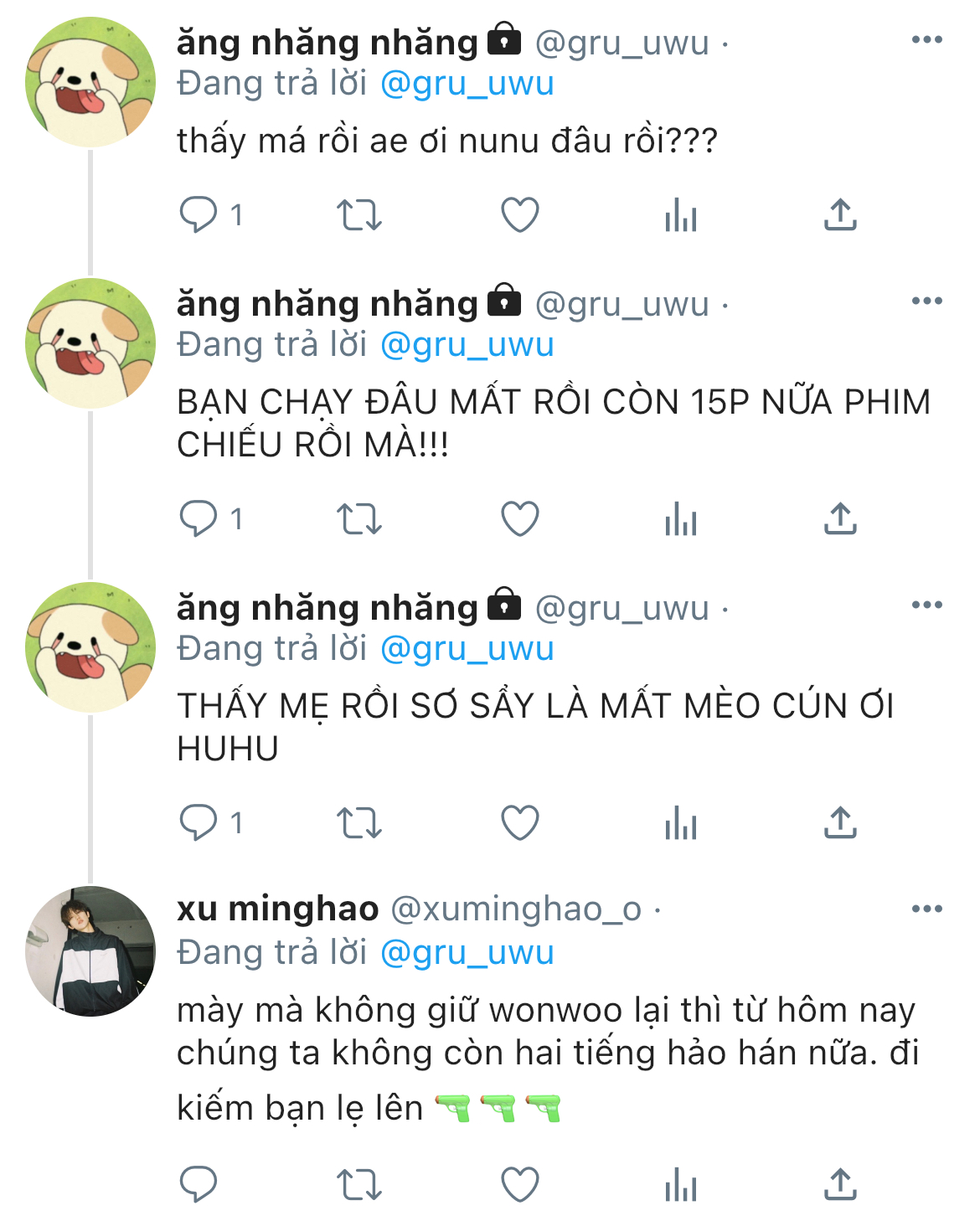The image size is (980, 1221).
Task: Open more options on xu minghao's tweet
Action: coord(927,909)
